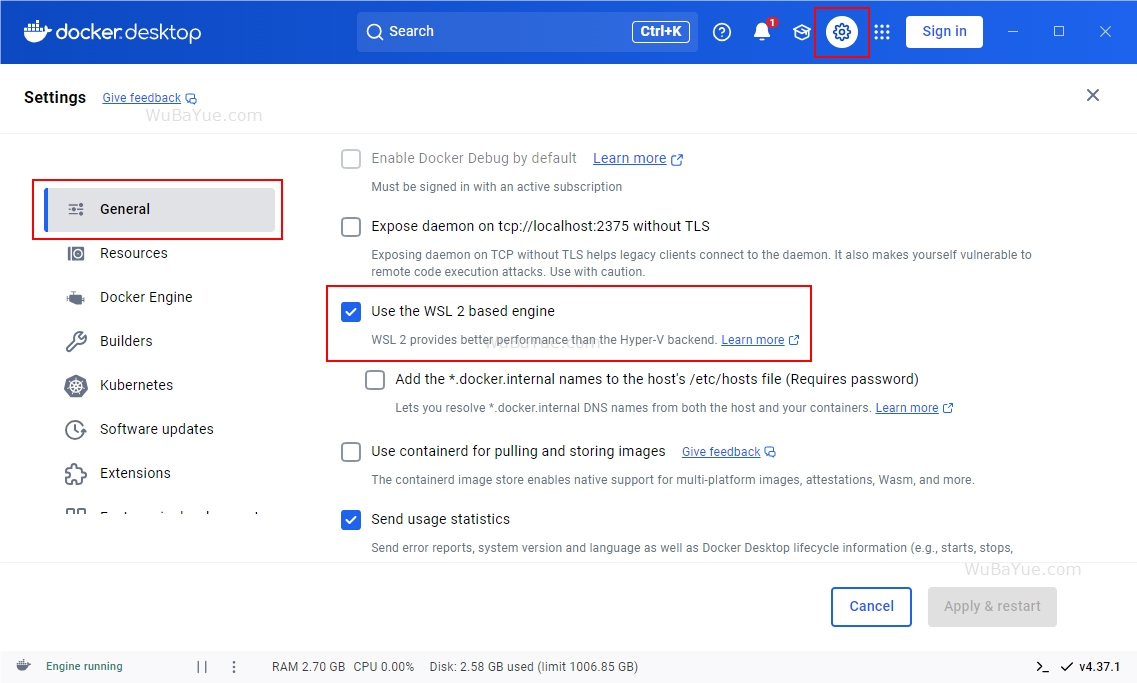Enable Use containerd for pulling and storing images
This screenshot has height=683, width=1137.
click(x=351, y=452)
